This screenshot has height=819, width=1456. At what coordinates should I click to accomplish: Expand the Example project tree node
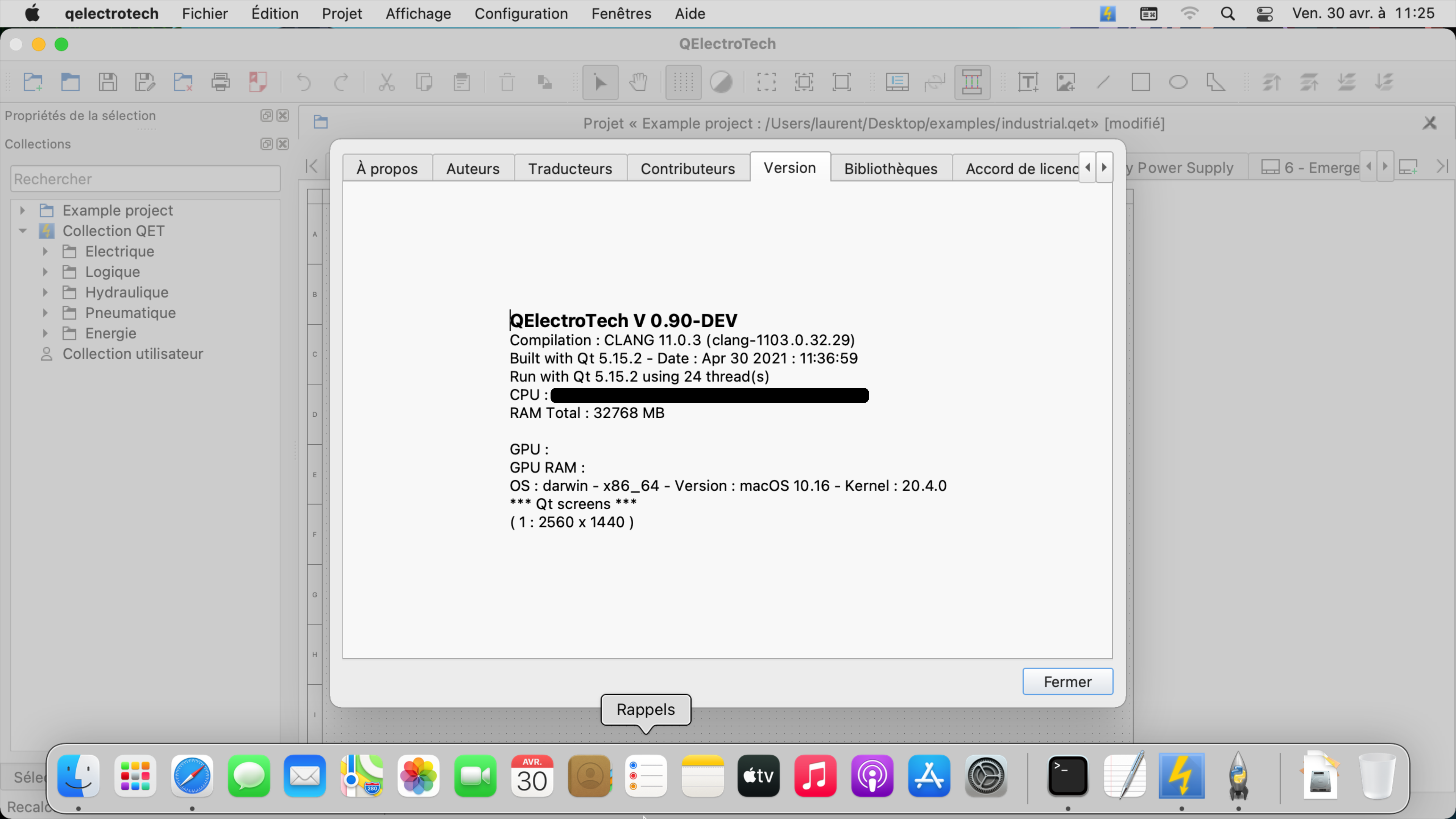[x=23, y=210]
